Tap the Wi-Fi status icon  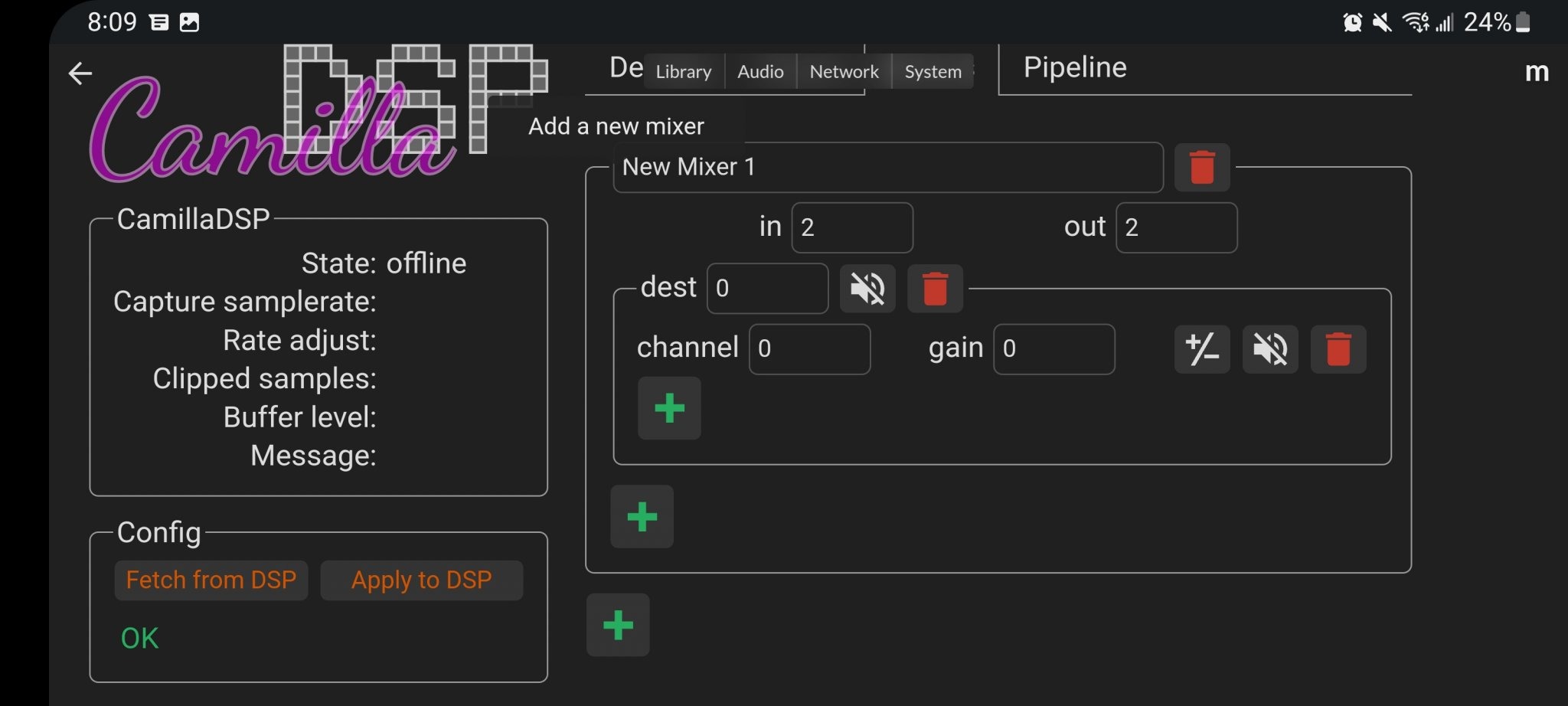point(1416,22)
